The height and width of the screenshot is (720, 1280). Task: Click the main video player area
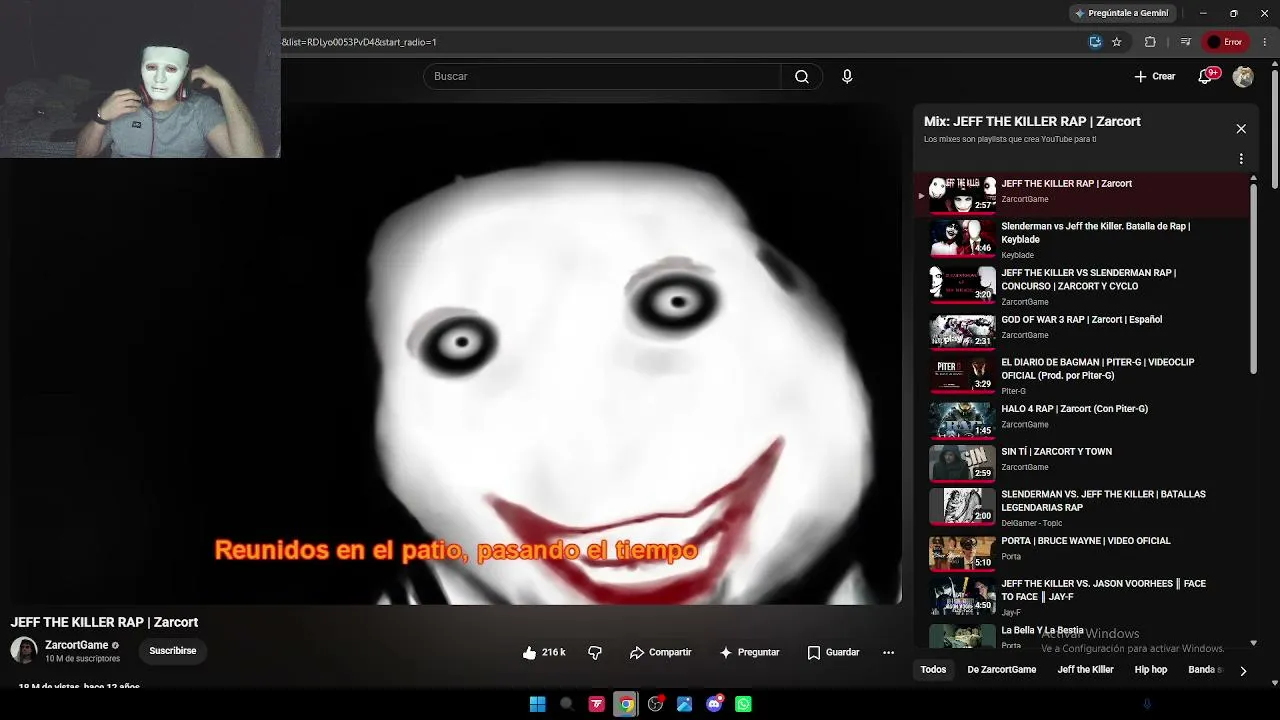(456, 353)
